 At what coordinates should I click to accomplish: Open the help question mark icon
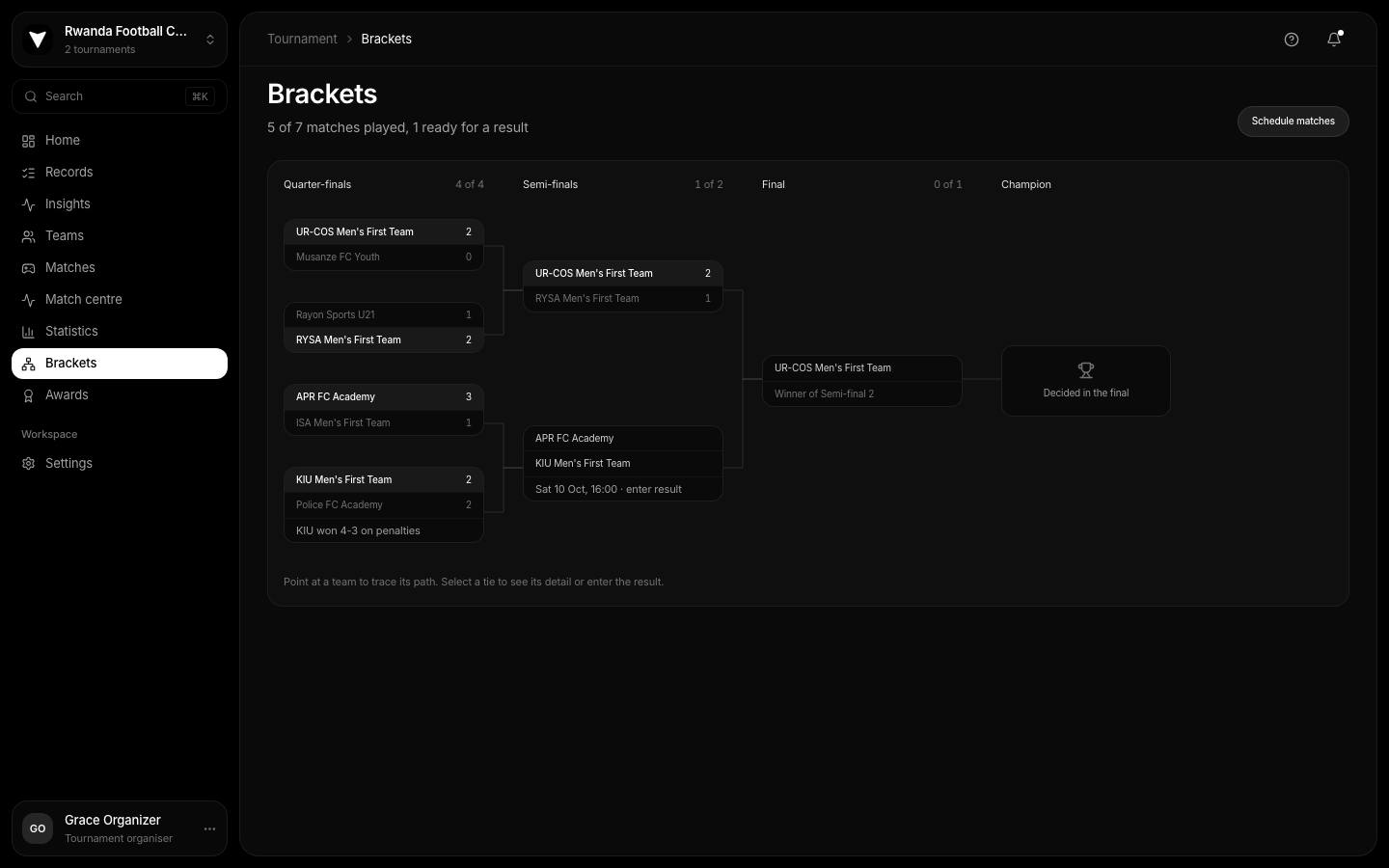[x=1292, y=40]
